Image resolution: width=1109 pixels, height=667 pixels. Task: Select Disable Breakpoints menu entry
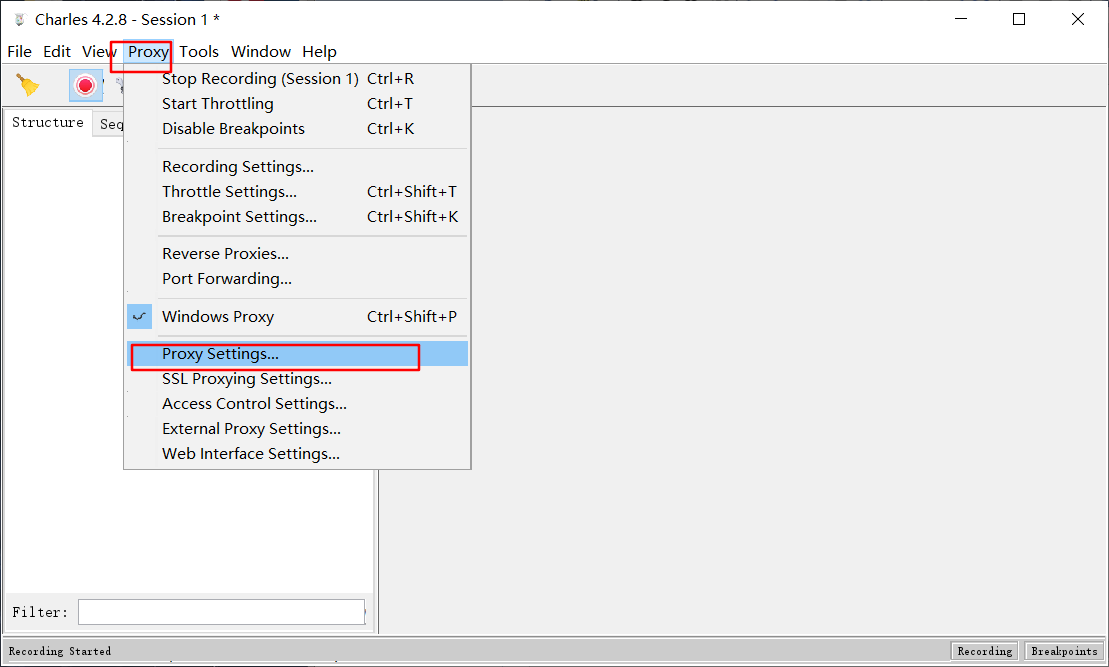click(297, 129)
